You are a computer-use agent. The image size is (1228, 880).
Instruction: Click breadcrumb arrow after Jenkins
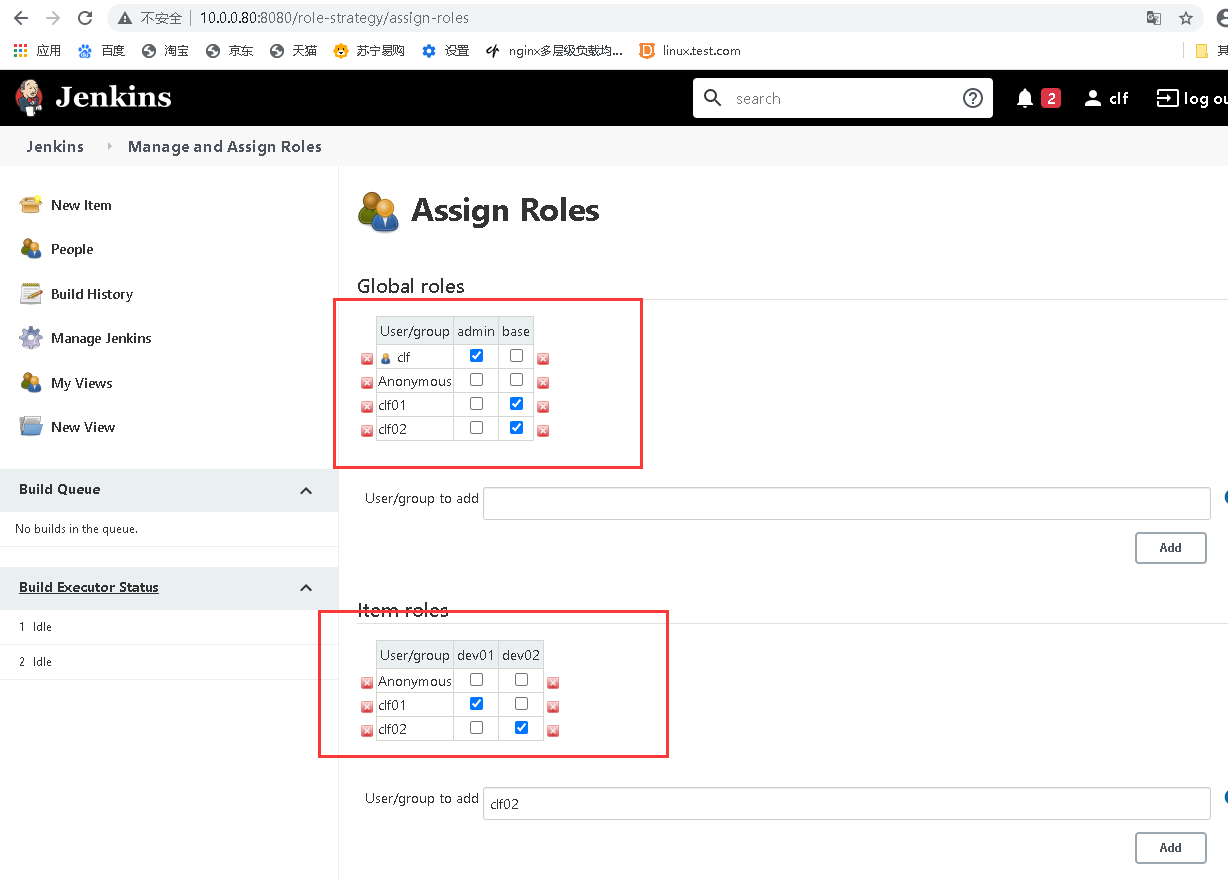pyautogui.click(x=109, y=147)
